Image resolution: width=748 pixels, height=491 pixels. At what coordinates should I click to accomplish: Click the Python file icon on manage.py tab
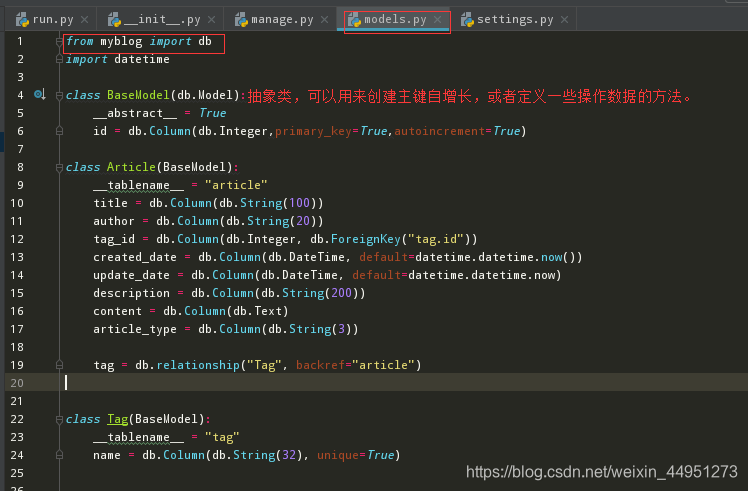coord(241,20)
